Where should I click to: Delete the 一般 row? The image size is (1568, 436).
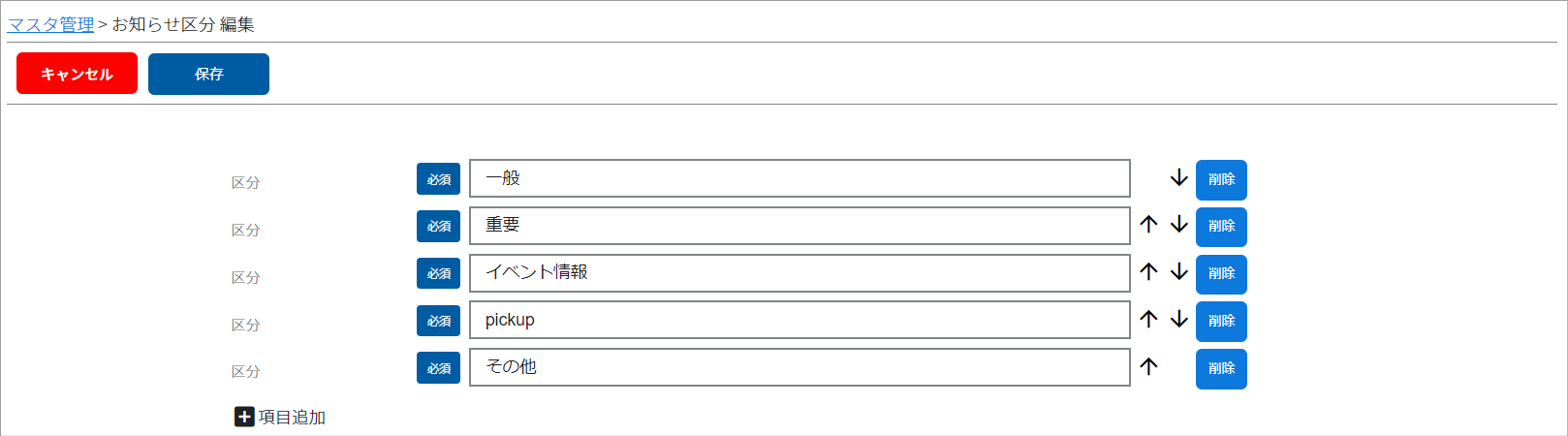click(x=1221, y=179)
